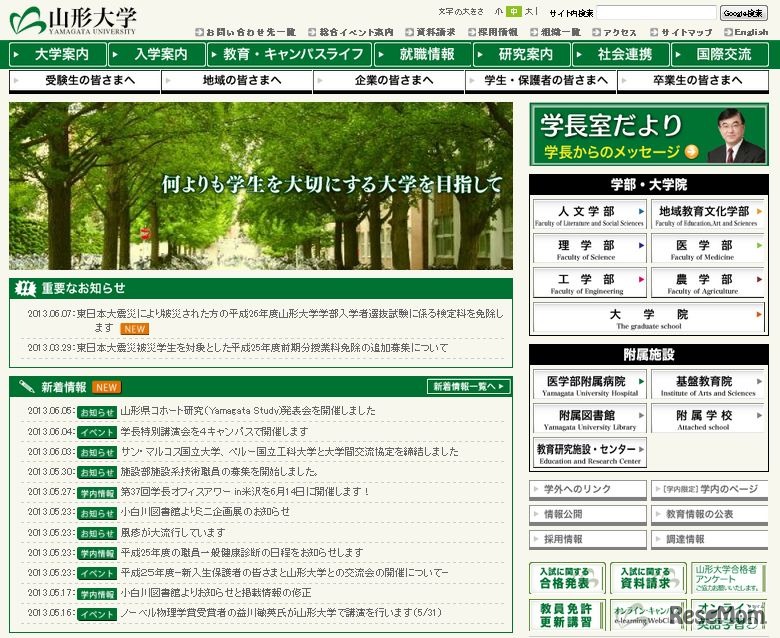Open 資料請求 header link
Image resolution: width=780 pixels, height=638 pixels.
pos(430,32)
